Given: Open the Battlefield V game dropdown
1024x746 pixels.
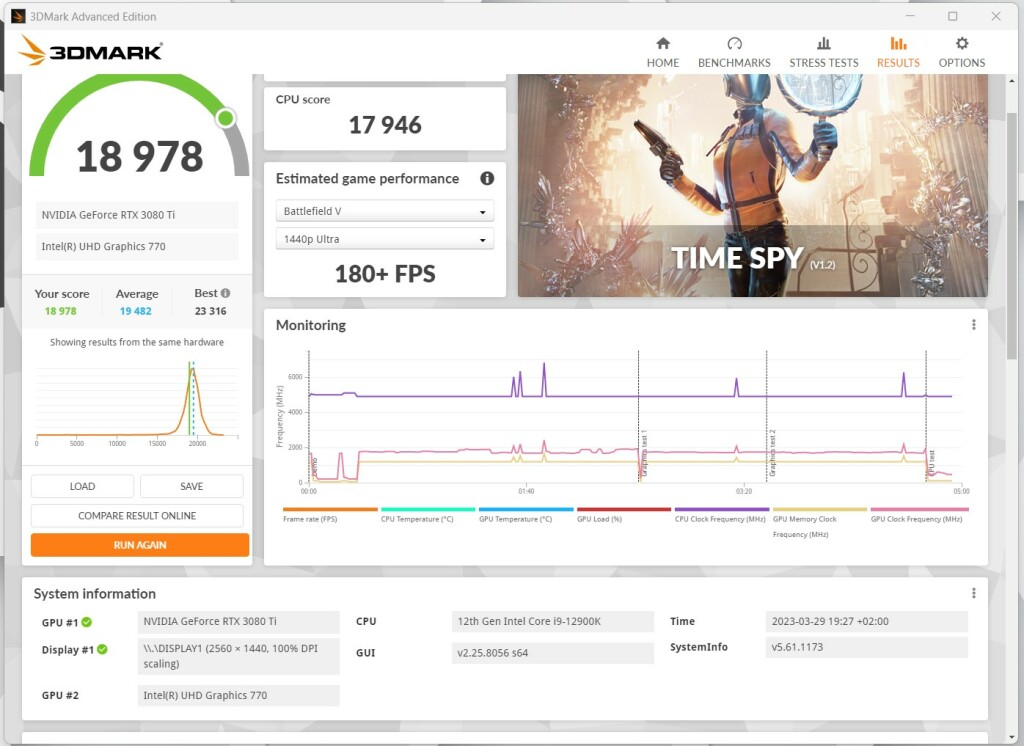Looking at the screenshot, I should [x=384, y=210].
